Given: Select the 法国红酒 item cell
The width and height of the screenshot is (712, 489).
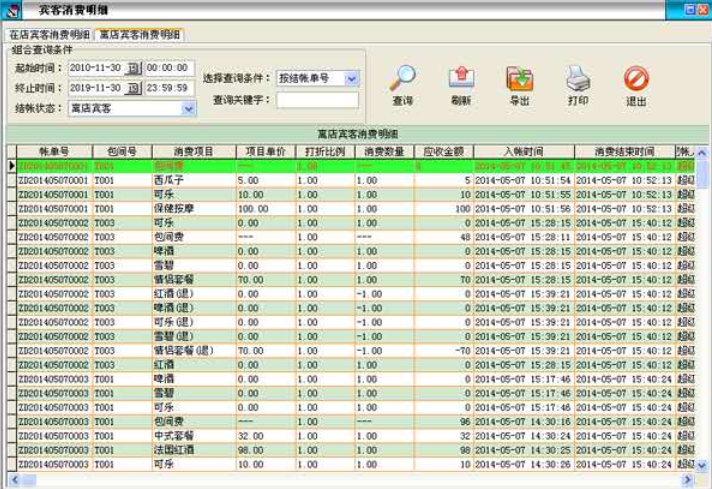Looking at the screenshot, I should (x=194, y=450).
